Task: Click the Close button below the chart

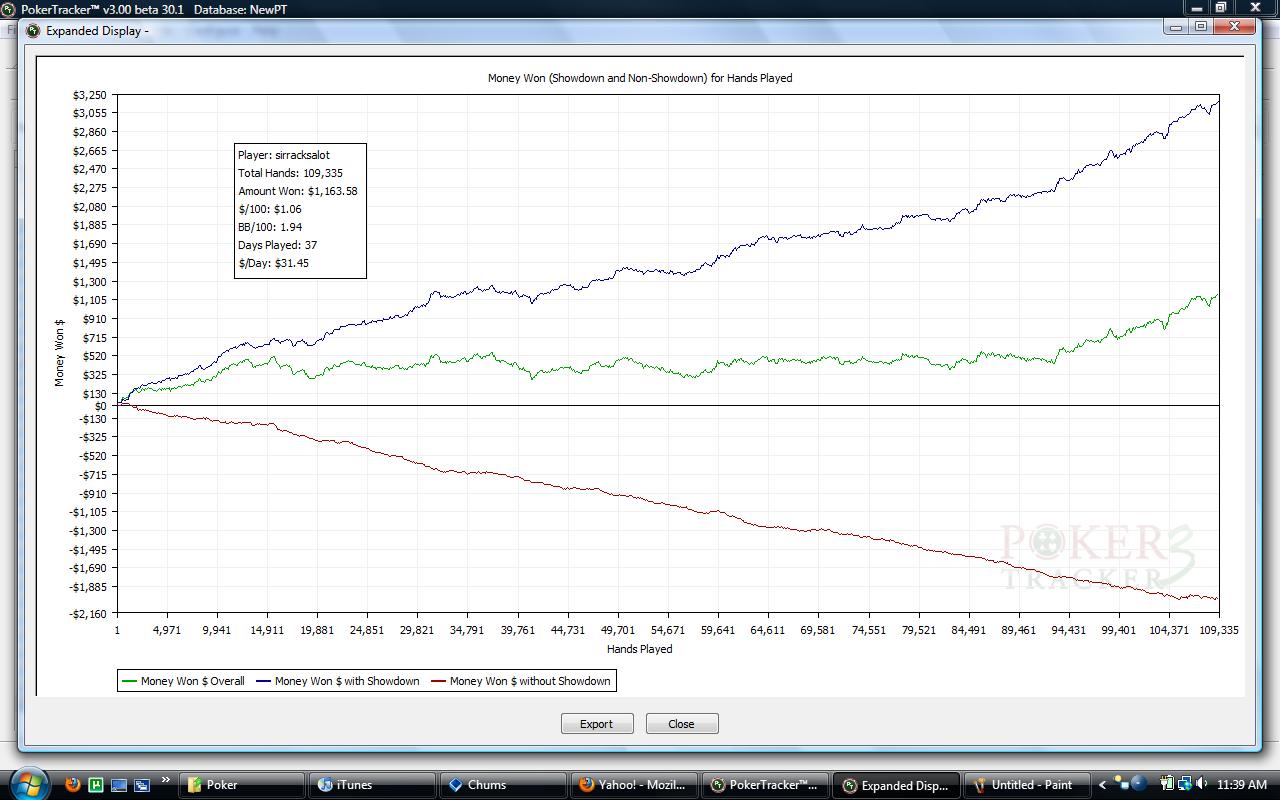Action: tap(682, 724)
